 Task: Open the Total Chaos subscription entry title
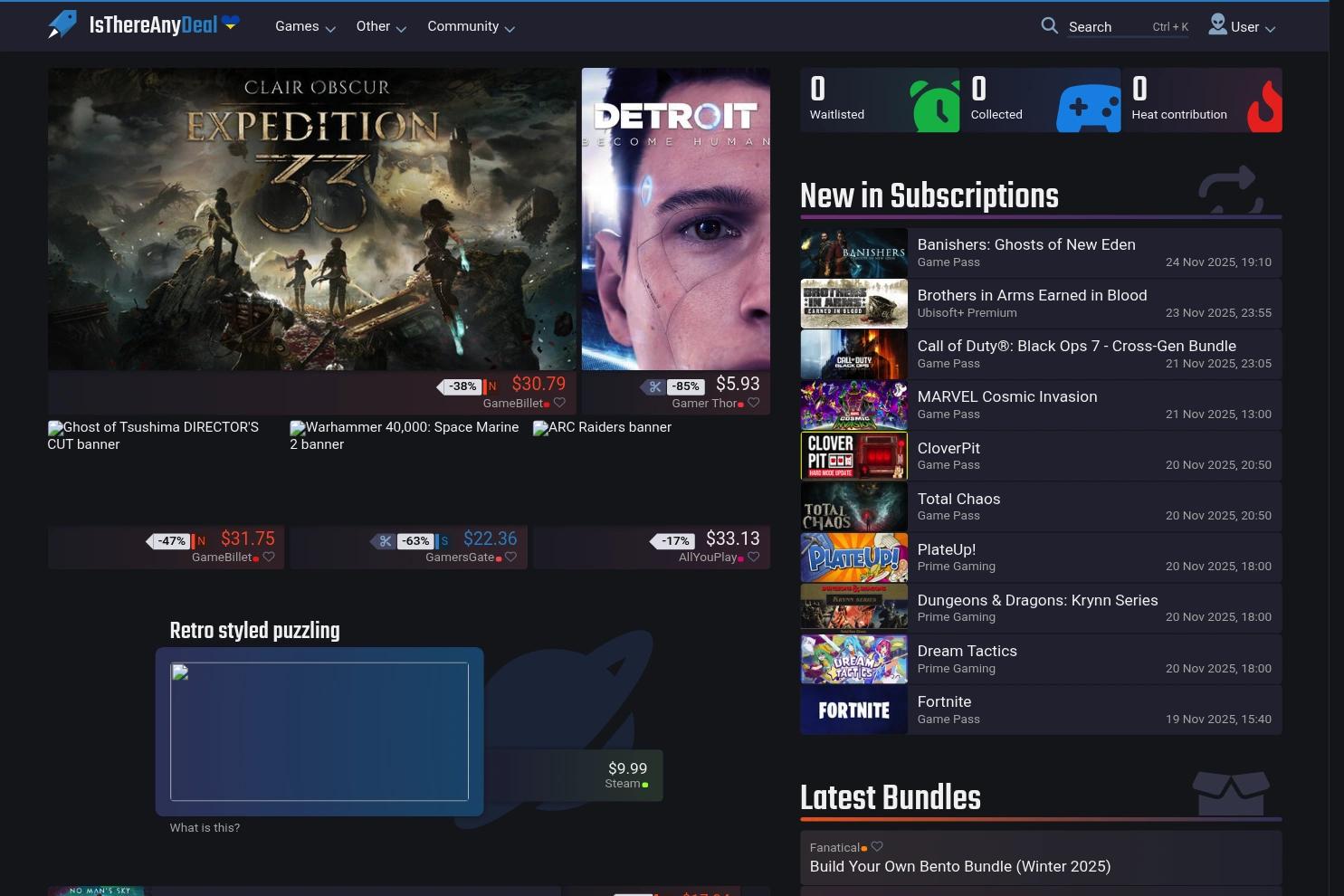pyautogui.click(x=958, y=499)
